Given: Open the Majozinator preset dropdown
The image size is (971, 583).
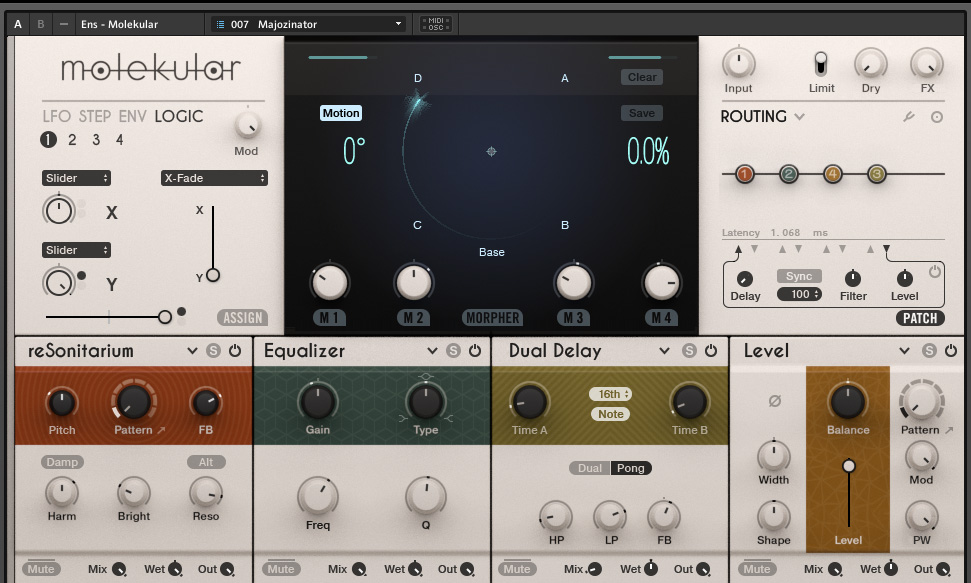Looking at the screenshot, I should click(308, 23).
